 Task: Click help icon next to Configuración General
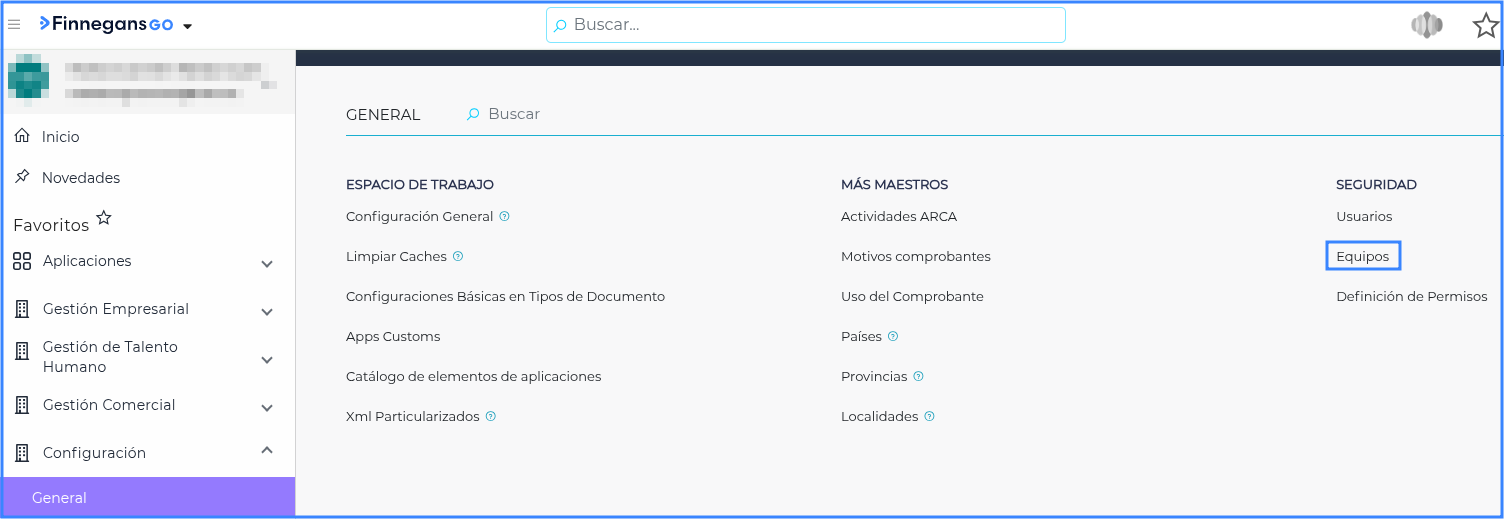tap(505, 216)
